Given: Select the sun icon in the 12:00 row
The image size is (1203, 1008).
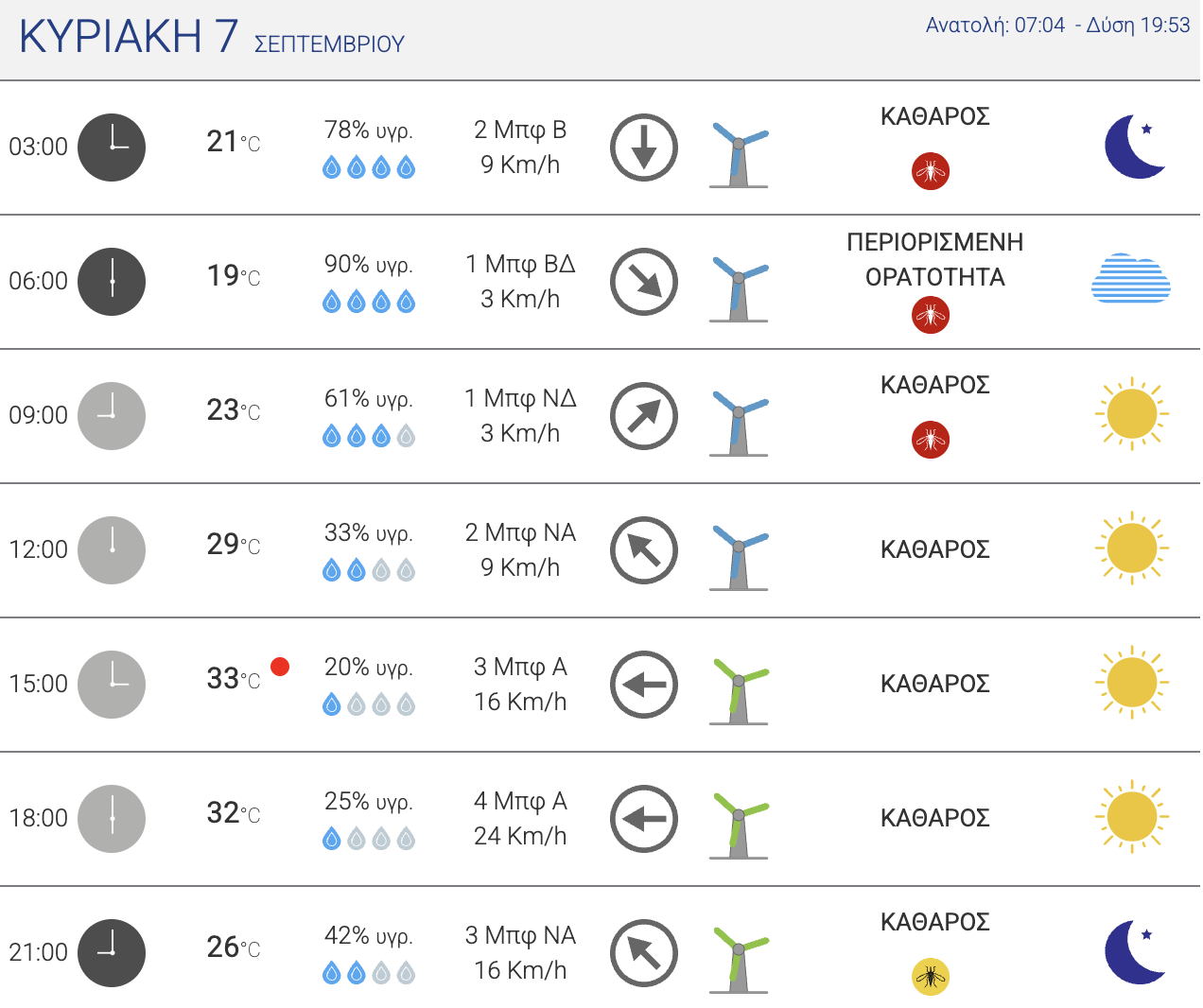Looking at the screenshot, I should tap(1132, 548).
